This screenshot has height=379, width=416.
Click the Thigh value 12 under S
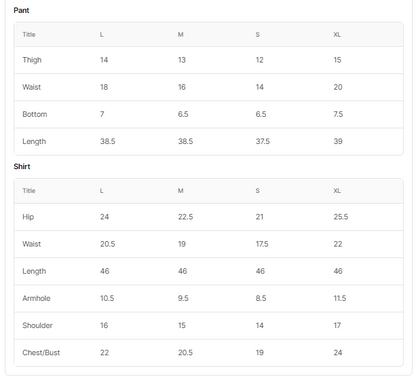259,60
